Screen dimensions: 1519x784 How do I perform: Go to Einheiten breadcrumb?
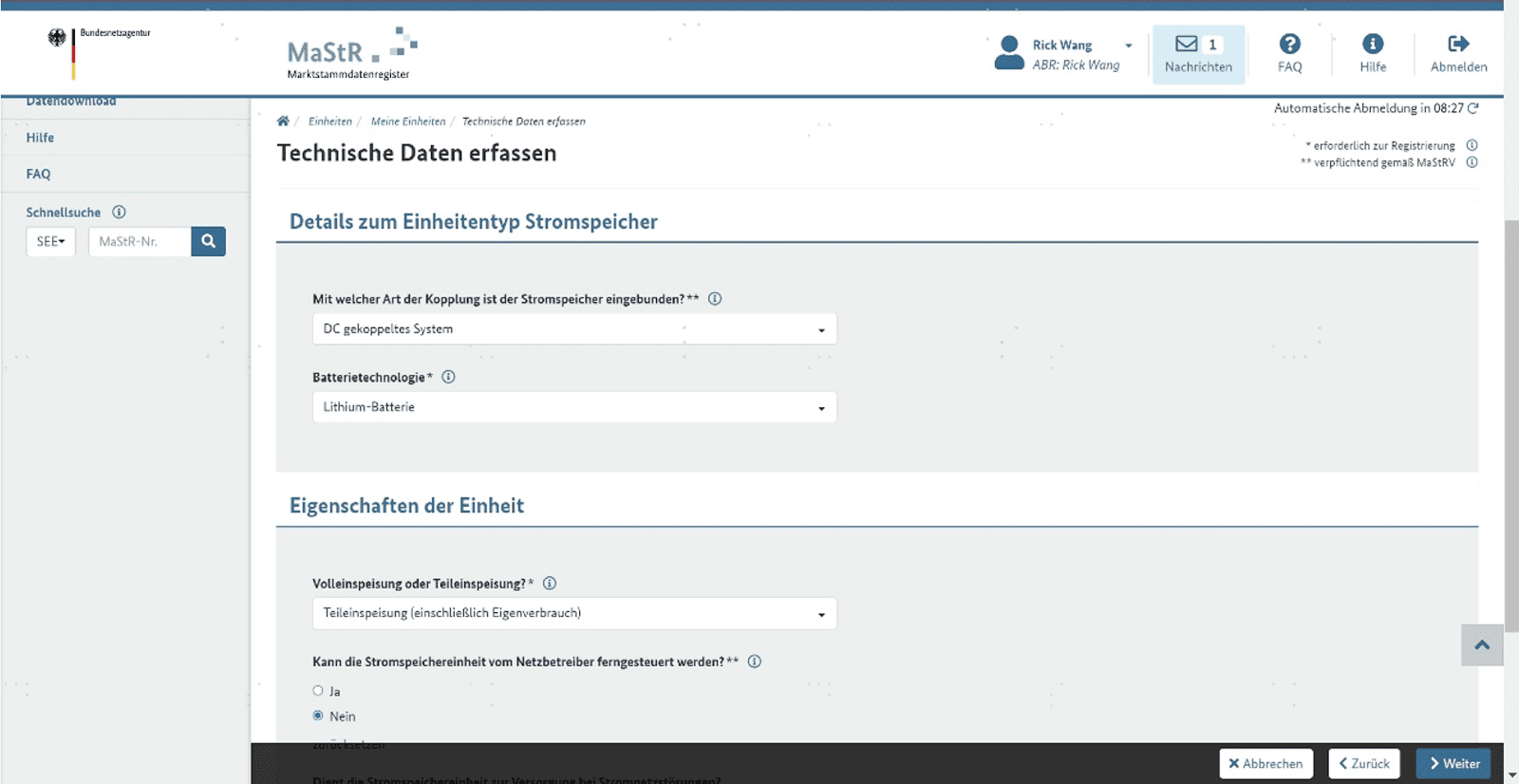point(330,121)
